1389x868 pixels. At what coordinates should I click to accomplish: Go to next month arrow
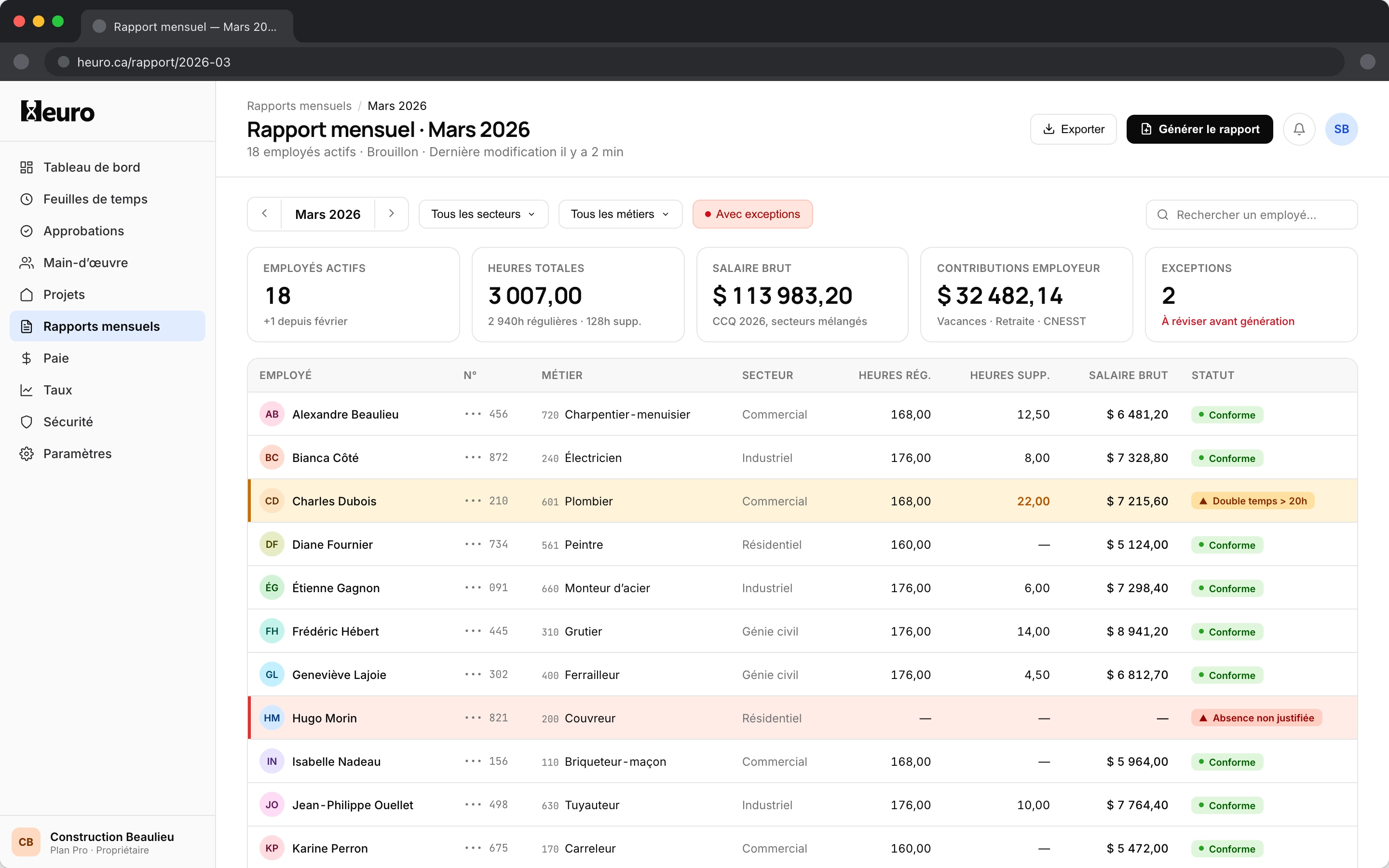[x=392, y=214]
